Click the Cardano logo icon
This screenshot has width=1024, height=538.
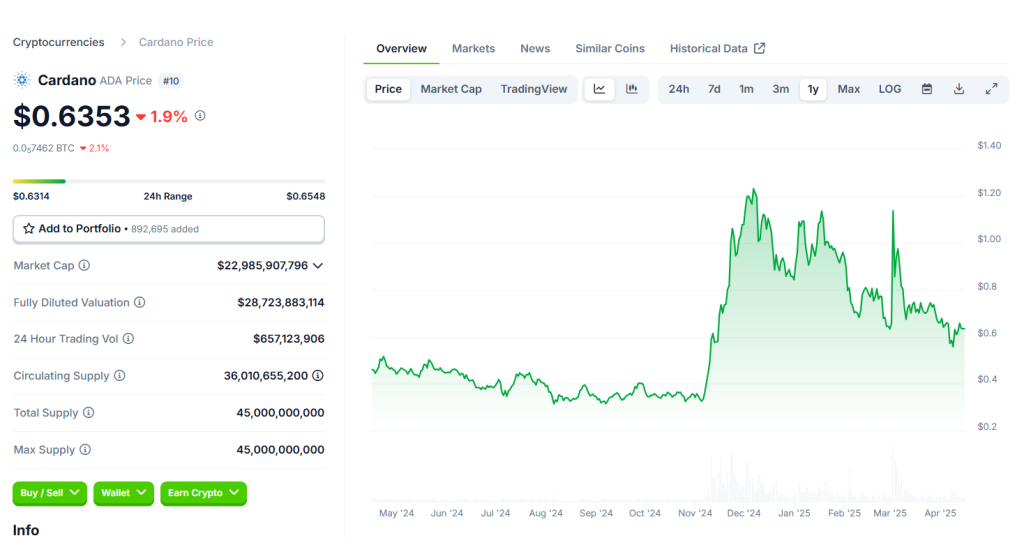(x=22, y=80)
